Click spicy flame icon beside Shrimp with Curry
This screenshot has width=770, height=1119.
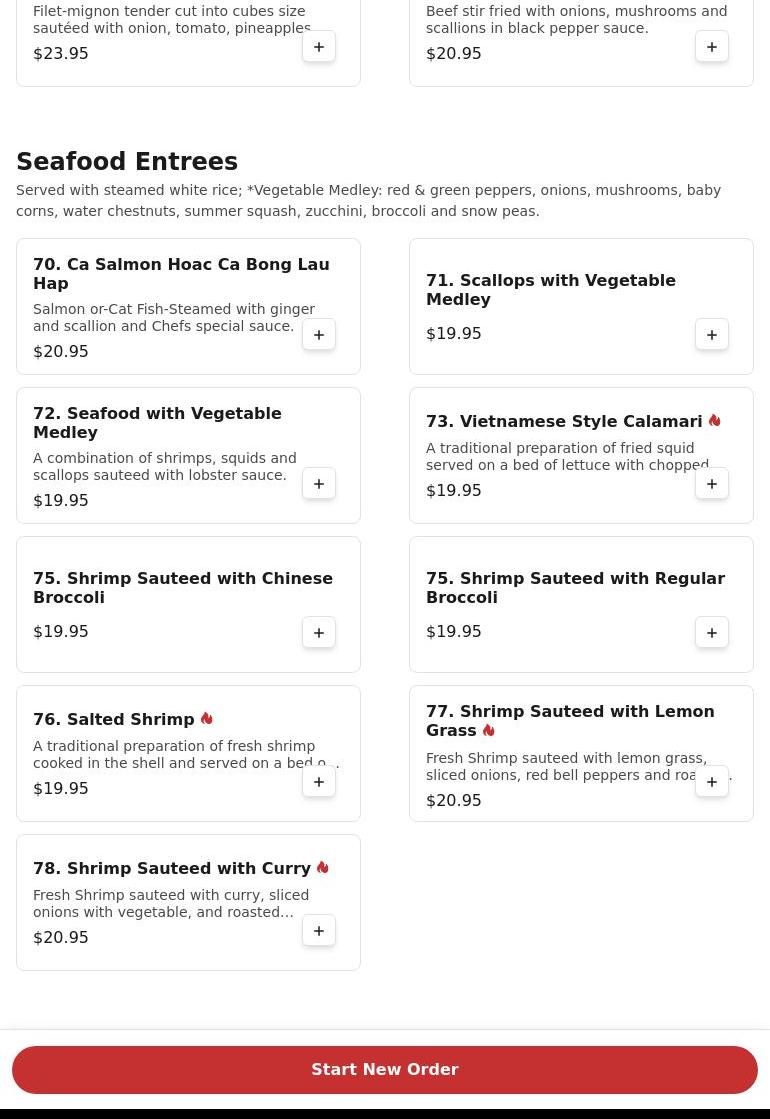point(323,868)
